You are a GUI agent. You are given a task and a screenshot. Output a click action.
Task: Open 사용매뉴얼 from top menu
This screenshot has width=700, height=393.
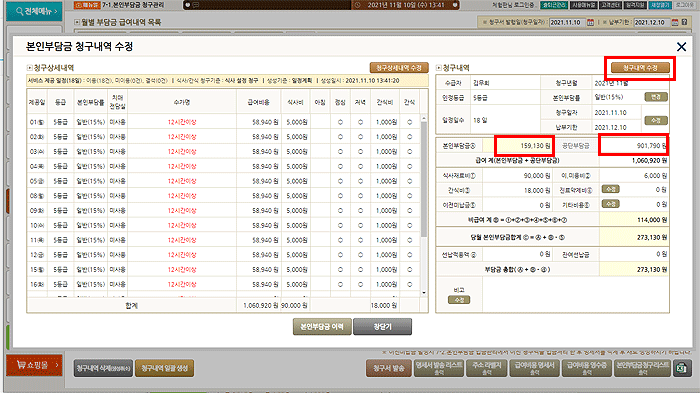[583, 5]
